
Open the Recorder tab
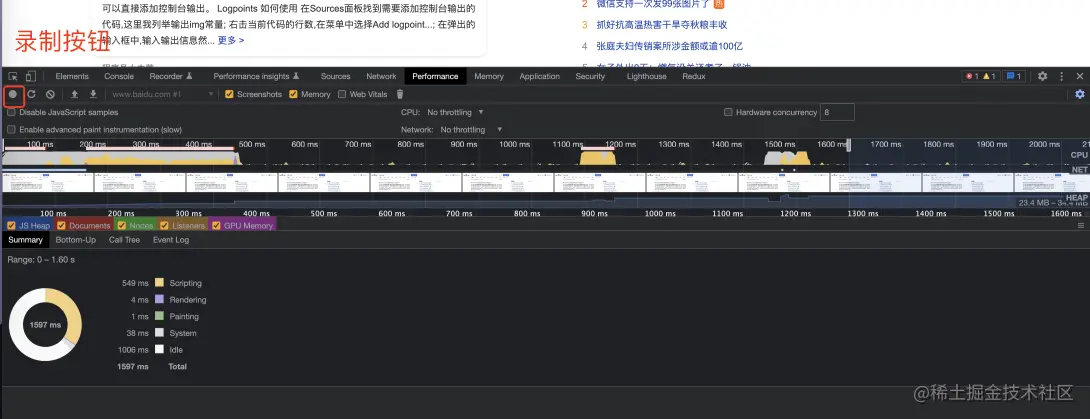point(171,76)
